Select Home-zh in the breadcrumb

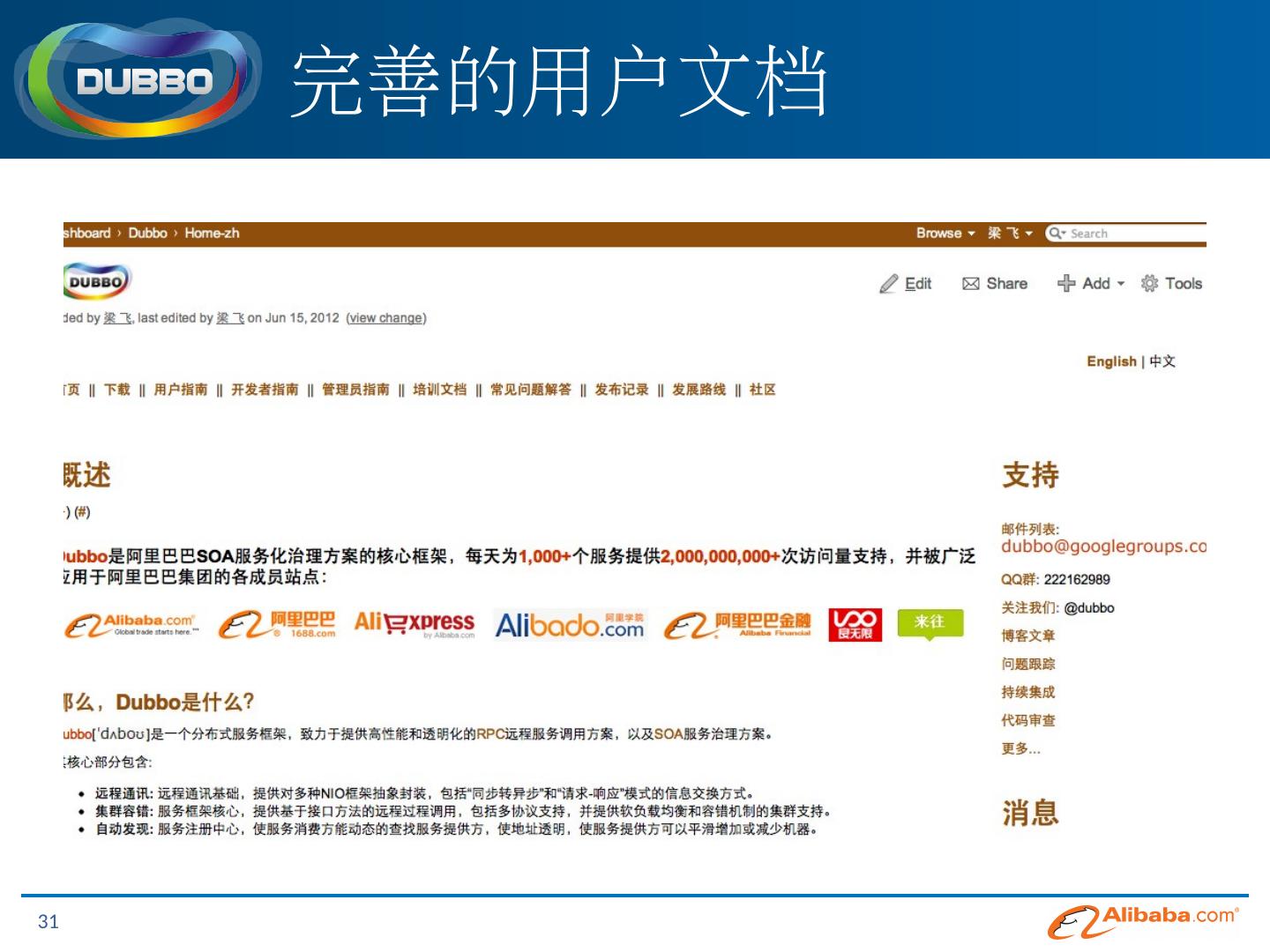(x=212, y=234)
